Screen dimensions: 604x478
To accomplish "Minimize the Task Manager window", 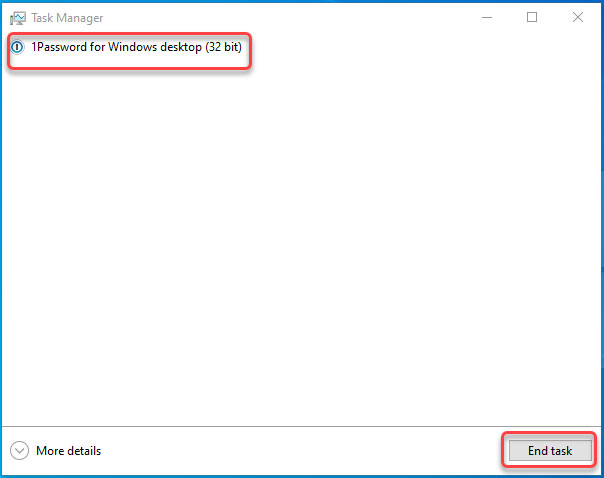I will coord(487,17).
